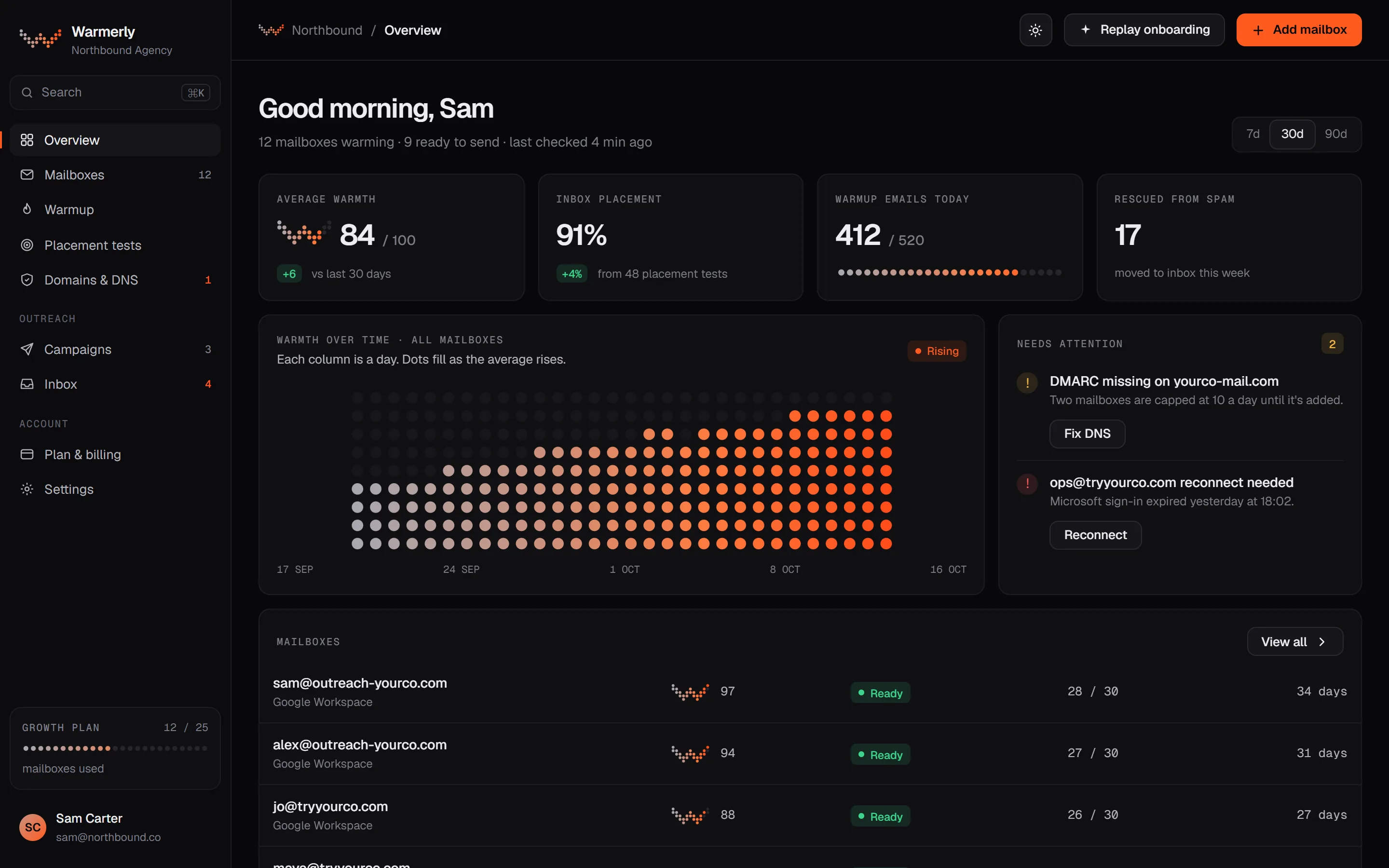Switch time range to 7d
This screenshot has height=868, width=1389.
(1253, 135)
